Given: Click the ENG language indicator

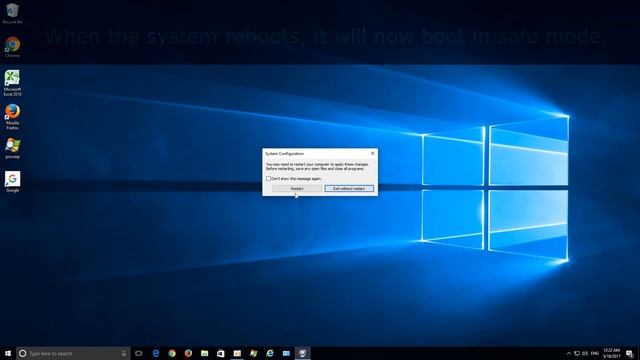Looking at the screenshot, I should pos(595,353).
